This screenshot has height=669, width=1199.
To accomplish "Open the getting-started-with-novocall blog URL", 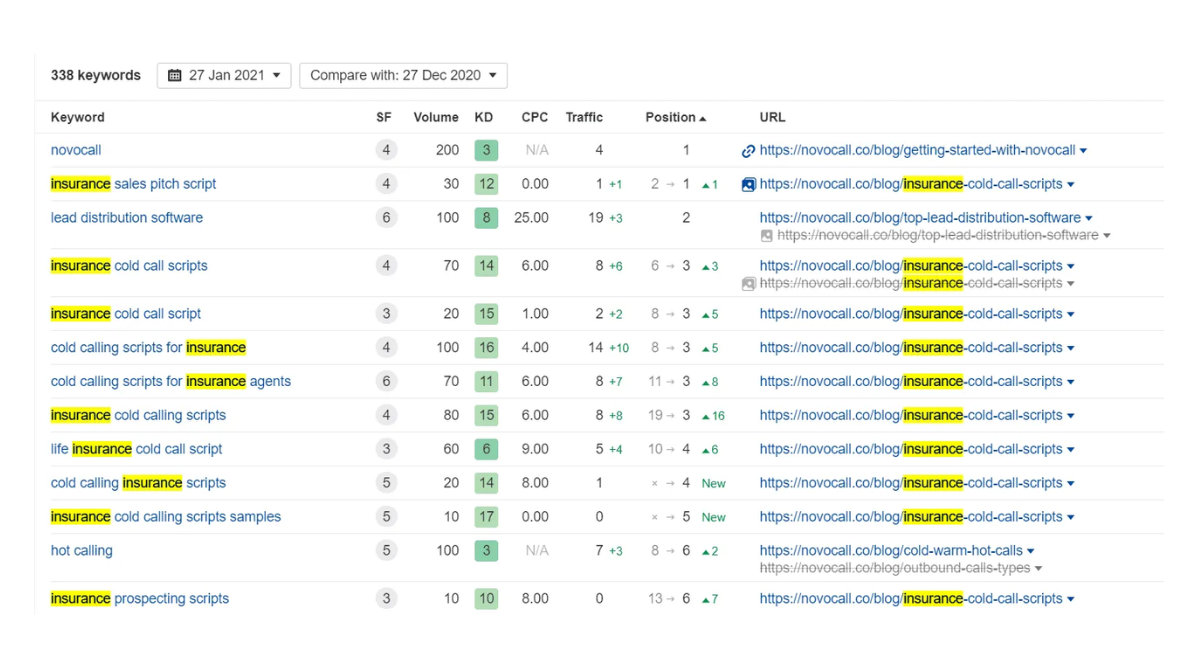I will click(x=917, y=150).
